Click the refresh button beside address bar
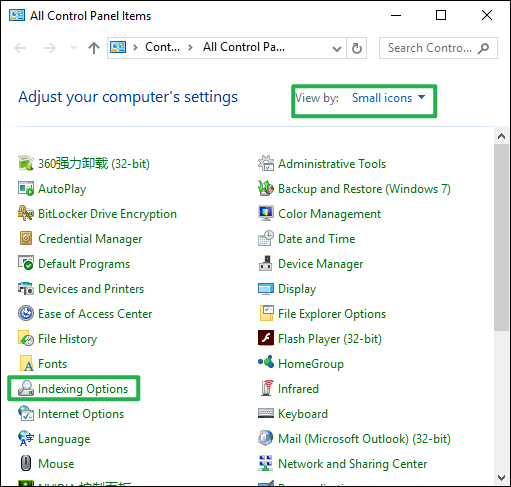The height and width of the screenshot is (487, 511). [x=357, y=48]
